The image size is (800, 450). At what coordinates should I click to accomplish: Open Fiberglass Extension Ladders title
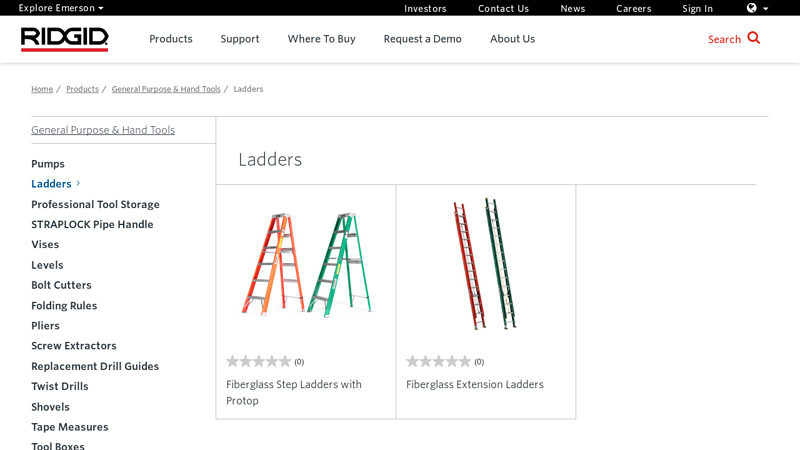[475, 384]
